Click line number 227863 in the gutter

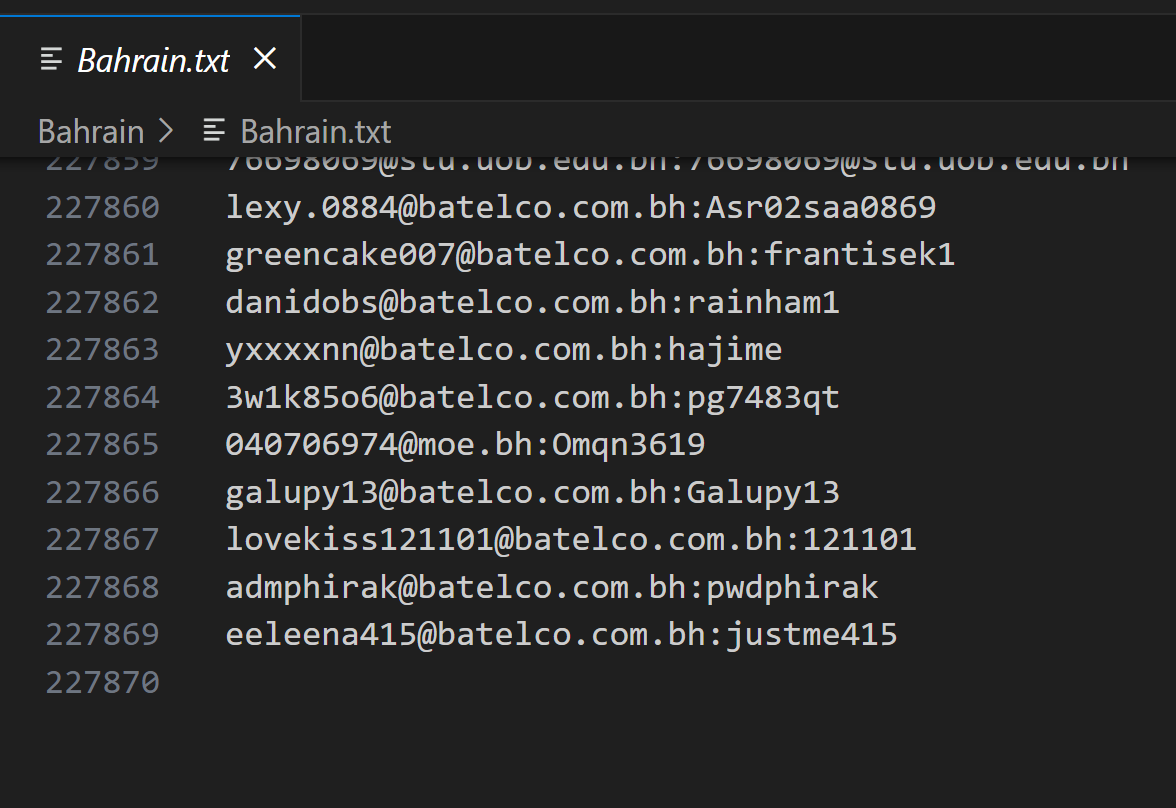point(103,350)
